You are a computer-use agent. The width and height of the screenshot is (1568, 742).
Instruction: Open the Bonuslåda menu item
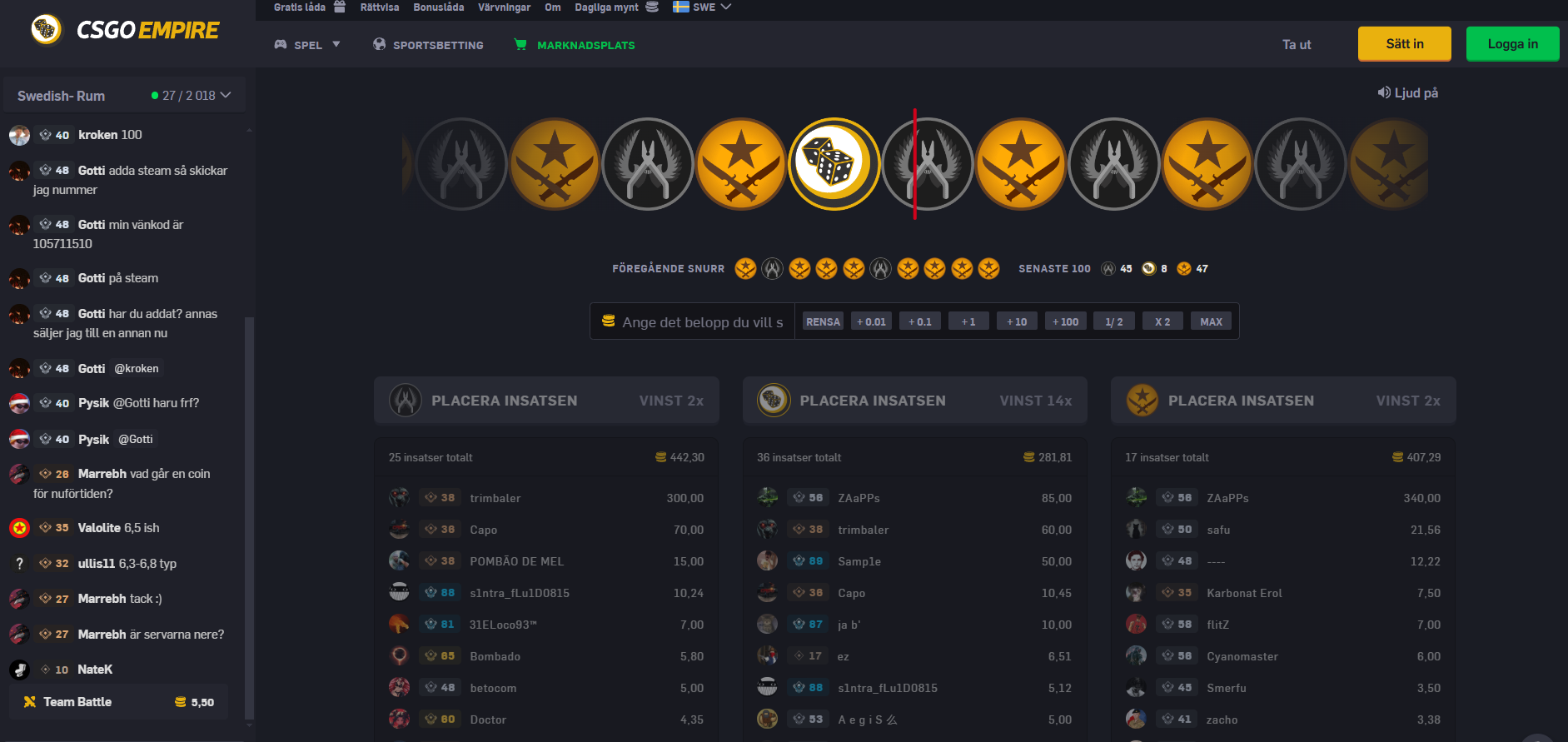[x=438, y=7]
